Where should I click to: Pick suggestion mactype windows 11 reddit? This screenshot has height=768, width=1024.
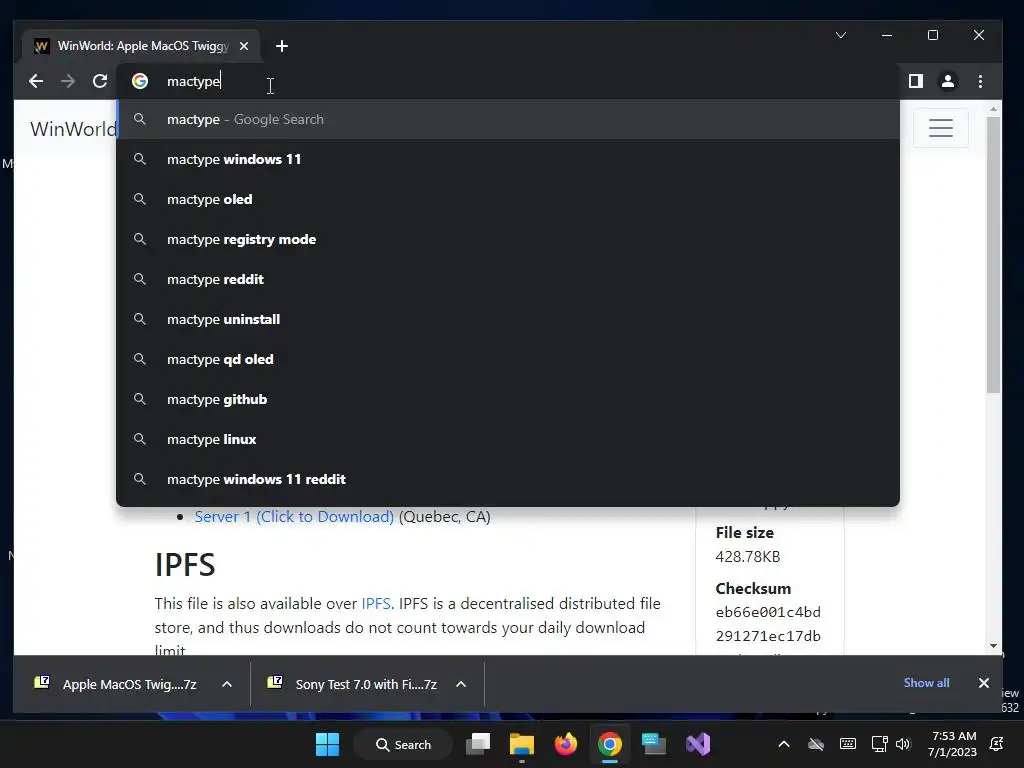coord(508,479)
